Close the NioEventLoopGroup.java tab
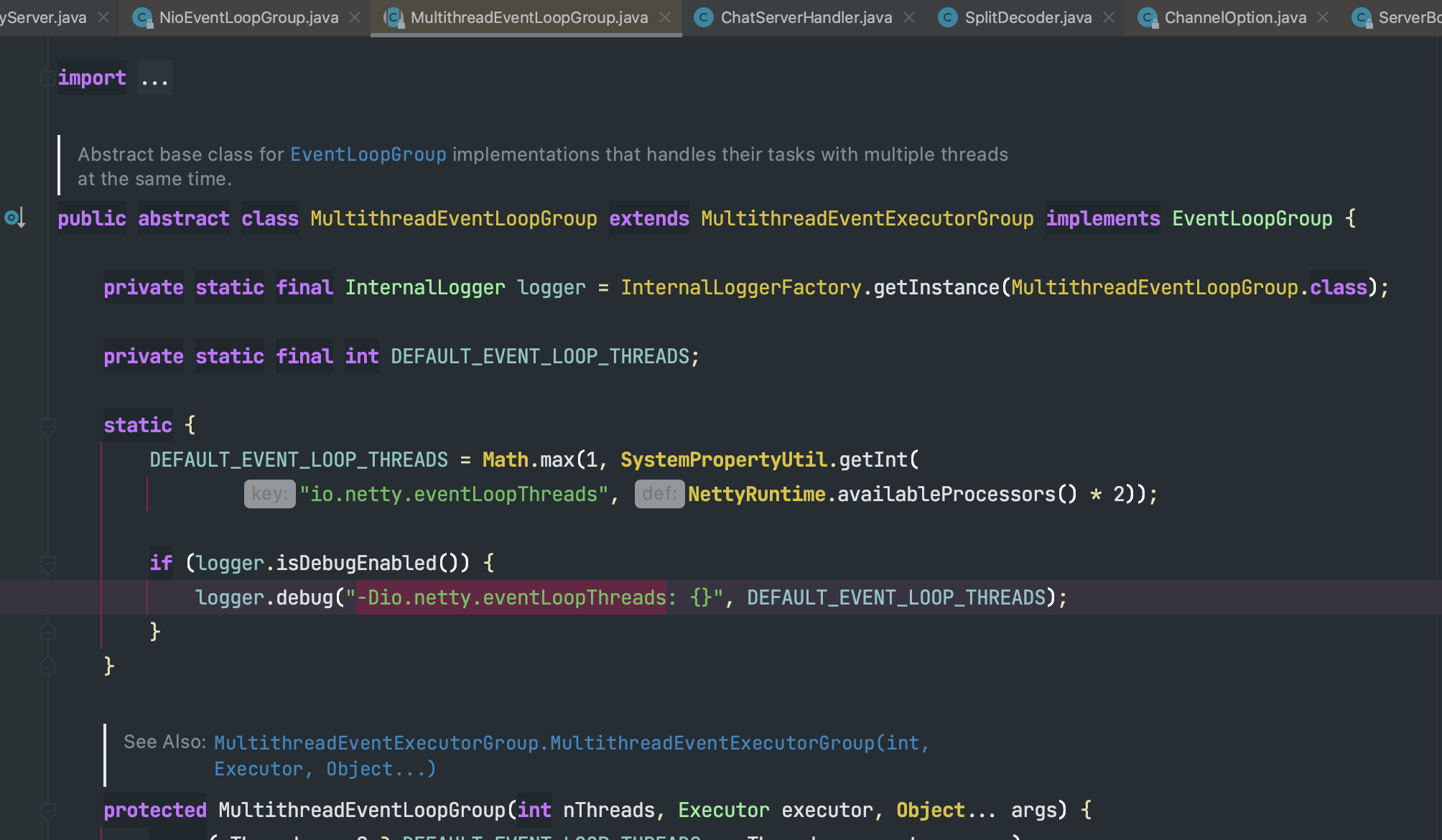1442x840 pixels. click(x=355, y=17)
